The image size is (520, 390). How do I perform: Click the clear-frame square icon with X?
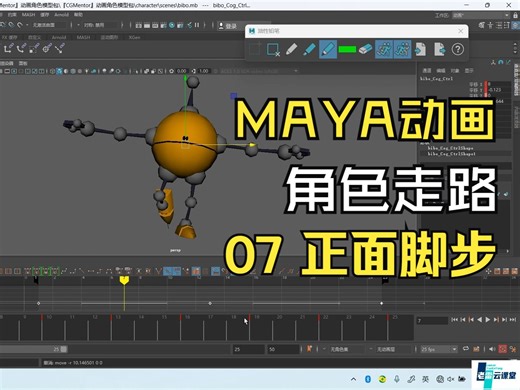pyautogui.click(x=273, y=50)
